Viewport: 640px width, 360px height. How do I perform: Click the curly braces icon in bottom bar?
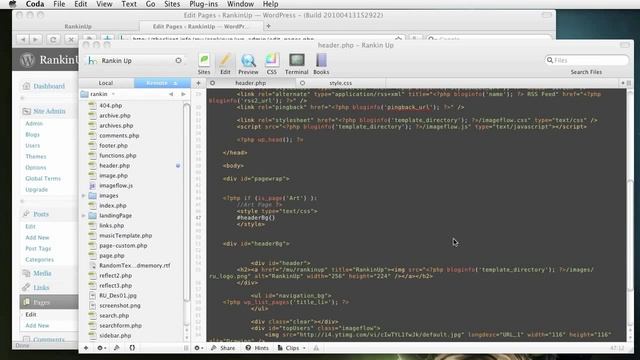132,348
